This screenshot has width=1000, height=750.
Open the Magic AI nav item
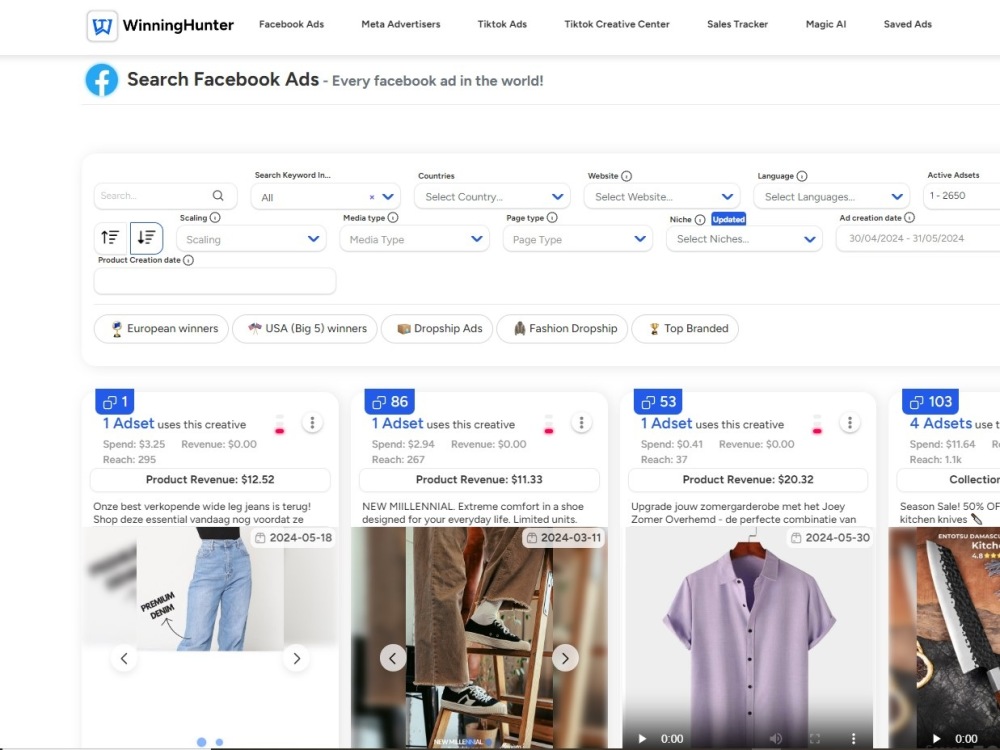(826, 24)
